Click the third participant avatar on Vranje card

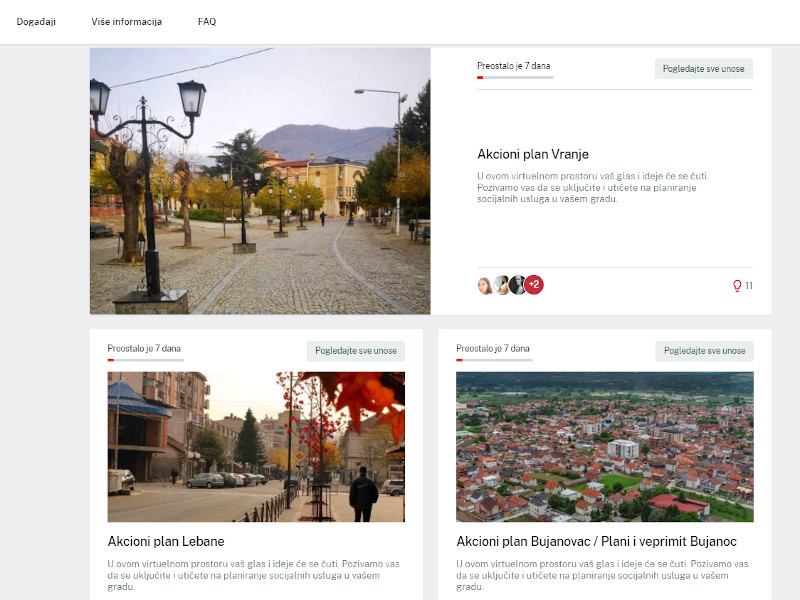517,285
